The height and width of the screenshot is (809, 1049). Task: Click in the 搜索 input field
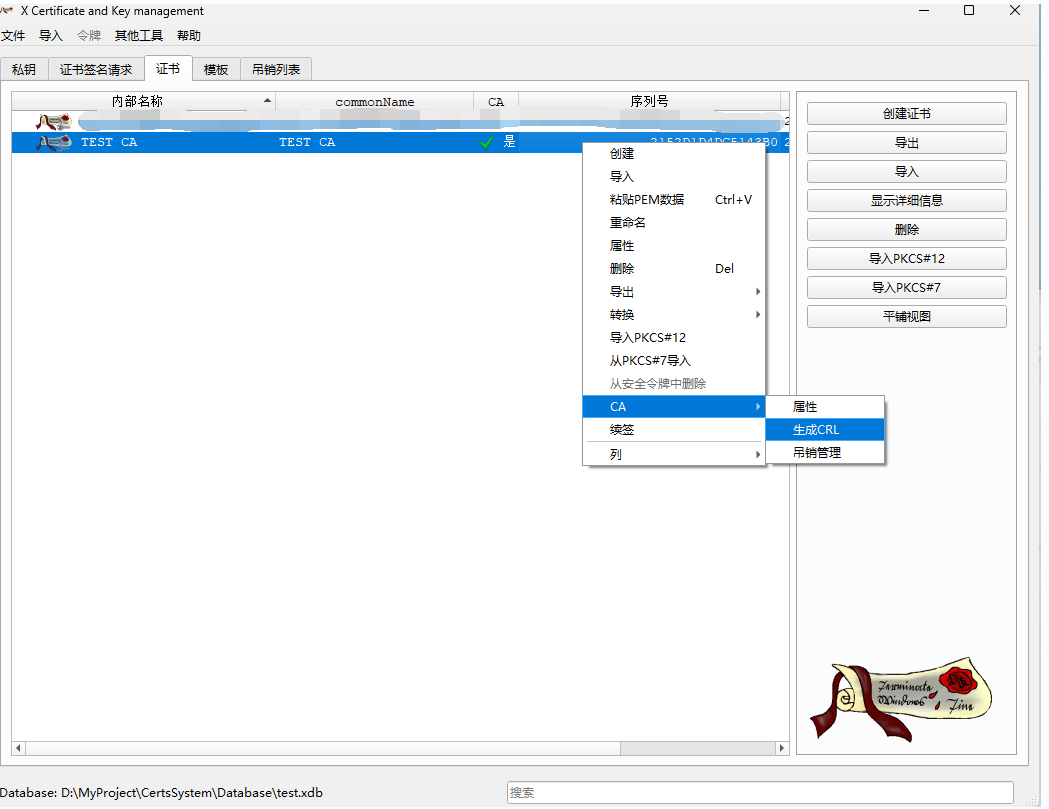click(759, 792)
